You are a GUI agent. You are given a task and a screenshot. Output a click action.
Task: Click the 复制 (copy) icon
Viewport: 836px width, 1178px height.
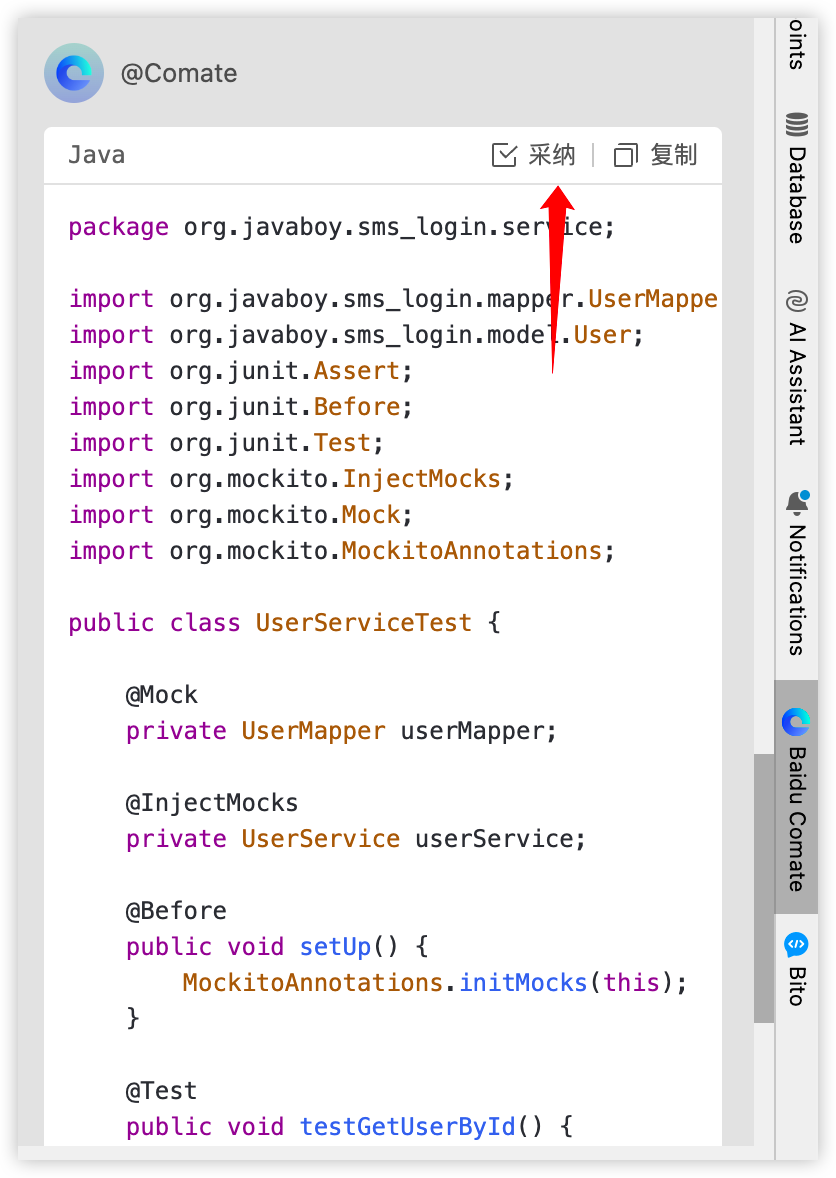pos(626,155)
